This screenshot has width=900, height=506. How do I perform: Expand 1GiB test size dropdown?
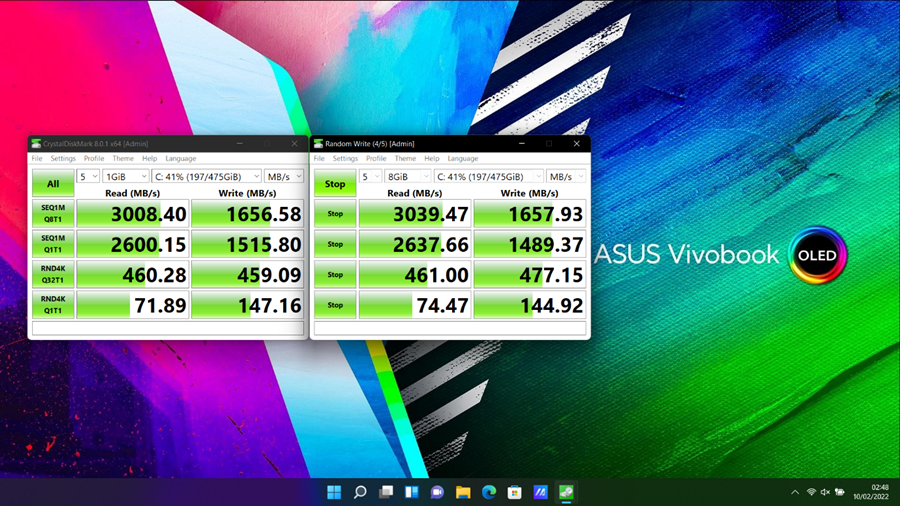126,177
